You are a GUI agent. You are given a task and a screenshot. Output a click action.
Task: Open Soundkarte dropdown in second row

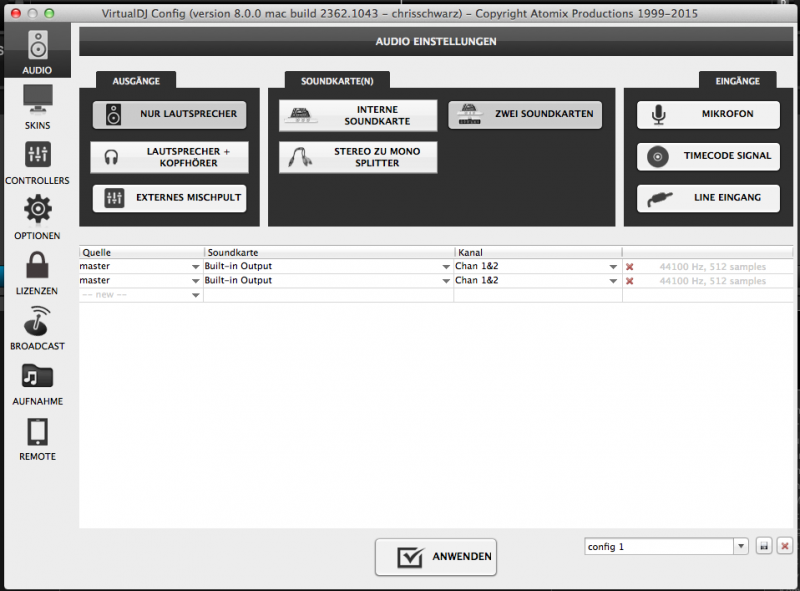(x=446, y=281)
